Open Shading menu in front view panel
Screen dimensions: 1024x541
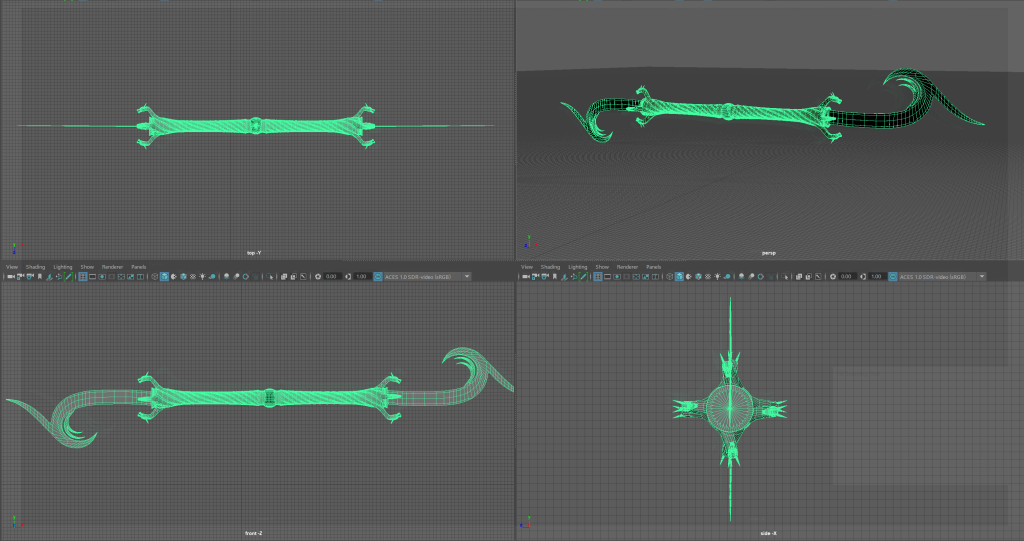coord(35,267)
